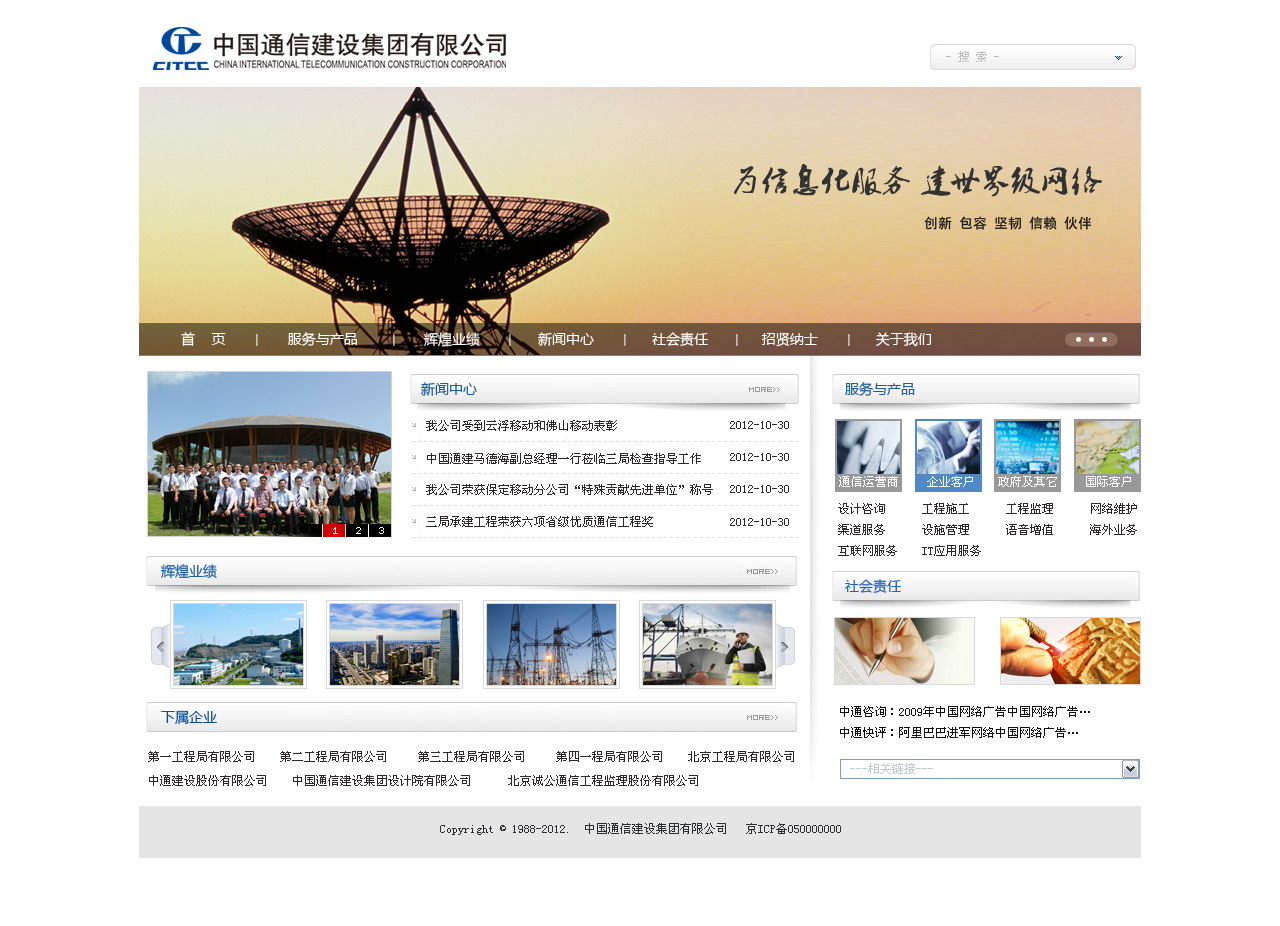The width and height of the screenshot is (1280, 926).
Task: Open the city skyscraper achievement photo
Action: (x=394, y=644)
